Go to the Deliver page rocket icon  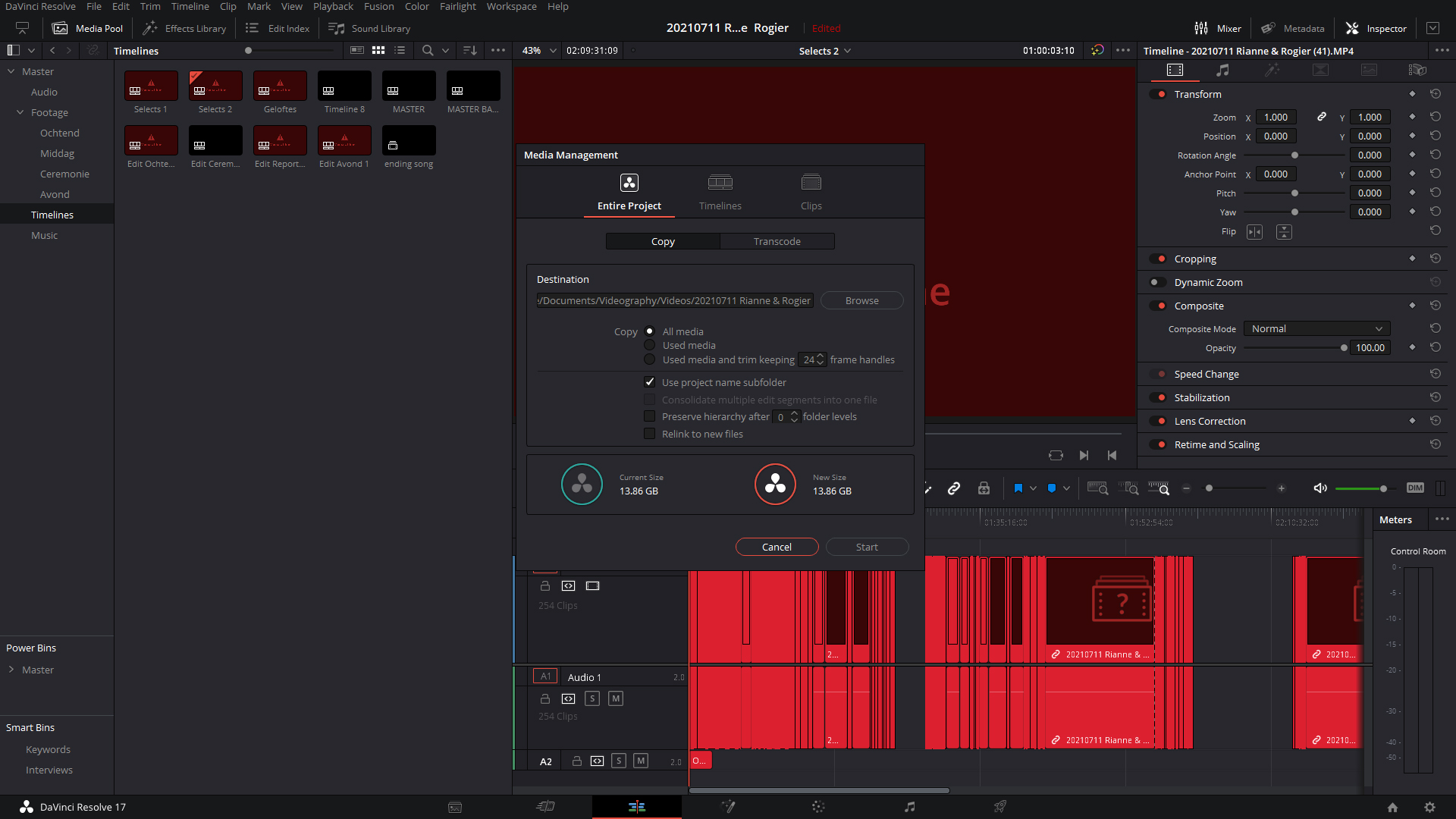click(x=1000, y=807)
